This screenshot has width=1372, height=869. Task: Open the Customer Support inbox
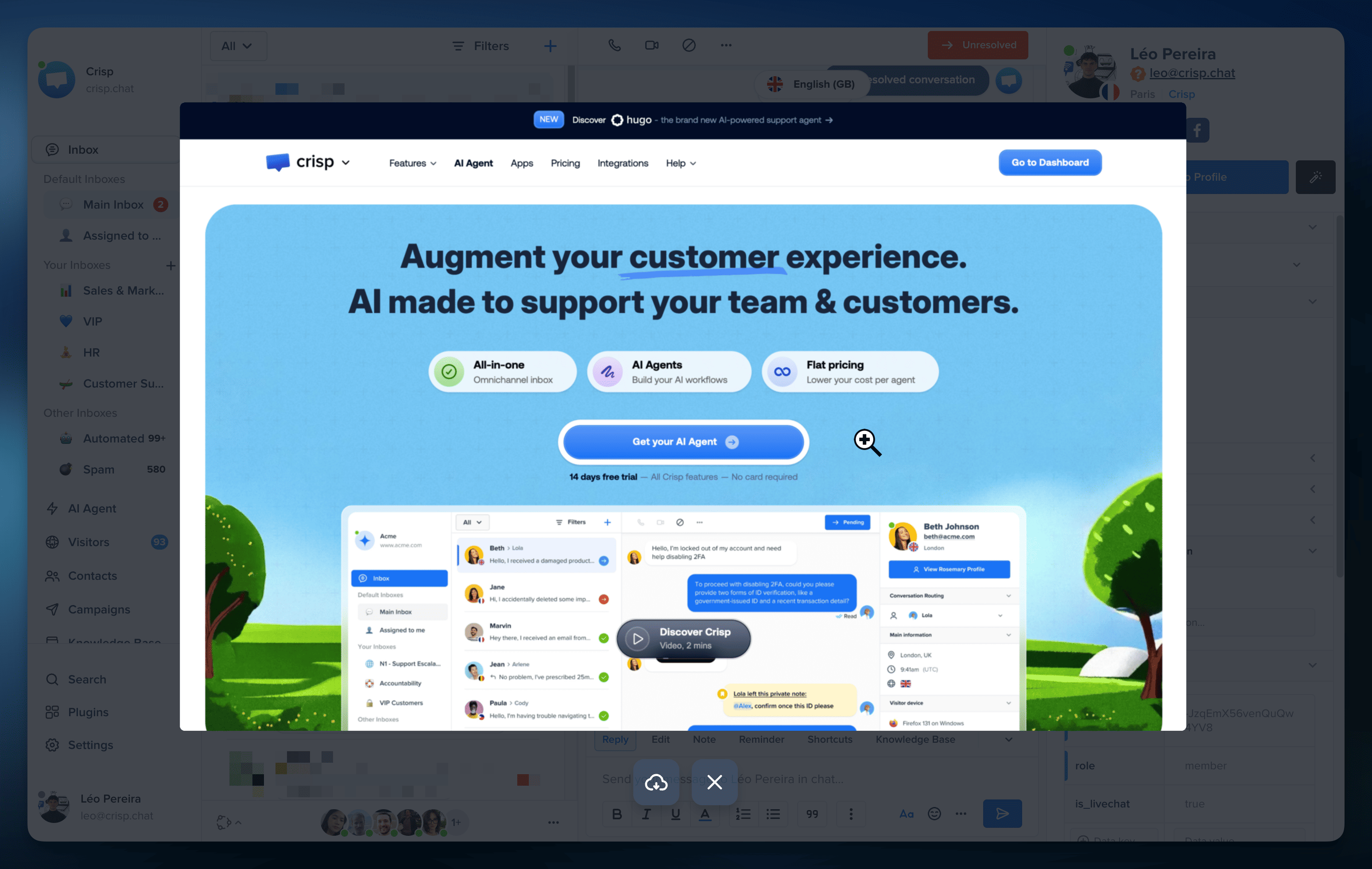pyautogui.click(x=112, y=384)
